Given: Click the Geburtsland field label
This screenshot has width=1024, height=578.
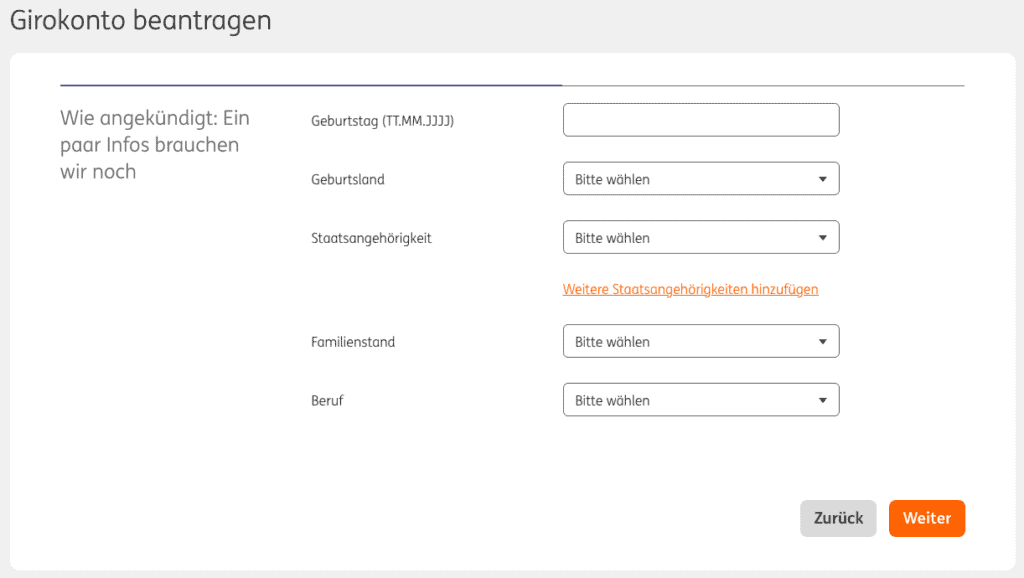Looking at the screenshot, I should pos(348,180).
